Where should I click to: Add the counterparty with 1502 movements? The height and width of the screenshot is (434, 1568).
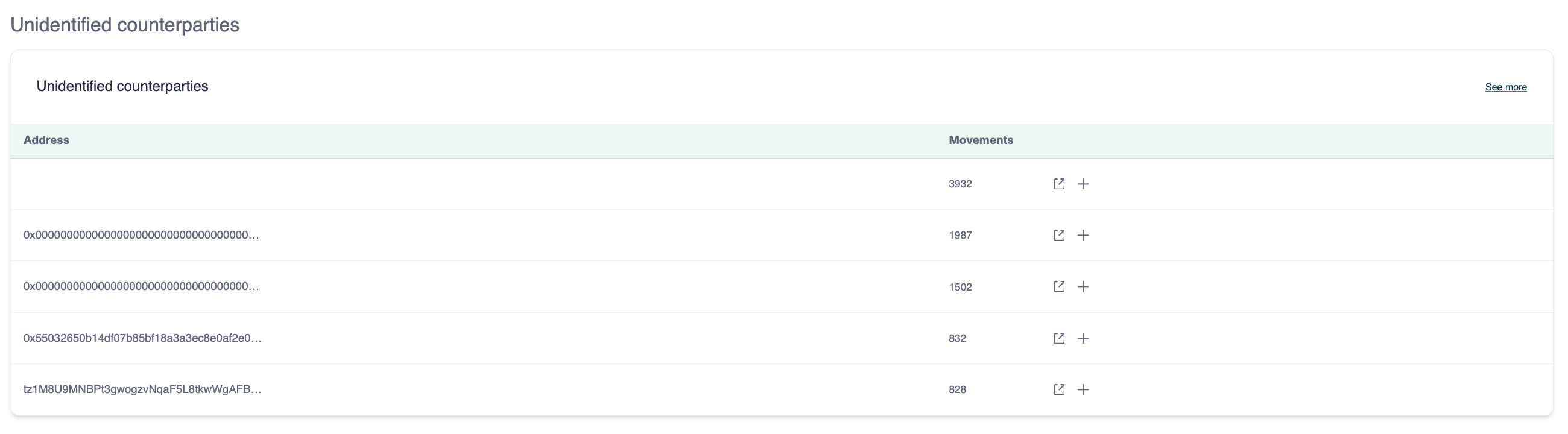tap(1083, 287)
